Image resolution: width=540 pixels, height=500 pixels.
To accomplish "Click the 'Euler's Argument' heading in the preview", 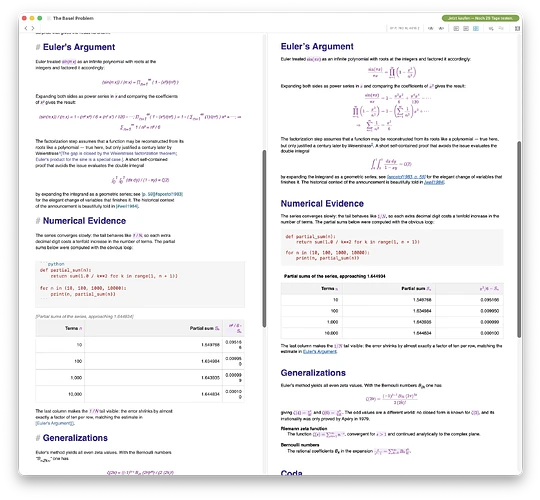I will 317,46.
